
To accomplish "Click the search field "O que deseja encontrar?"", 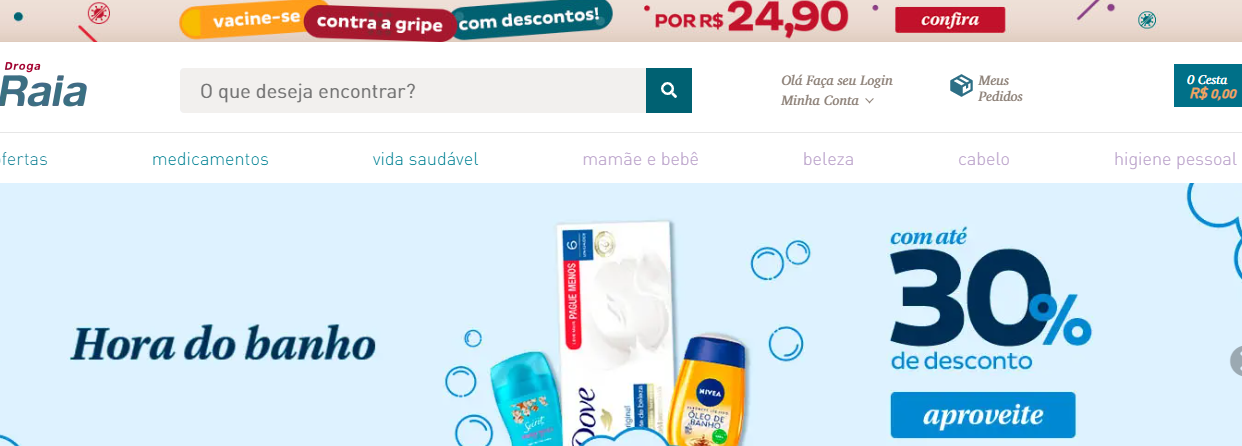I will coord(413,91).
